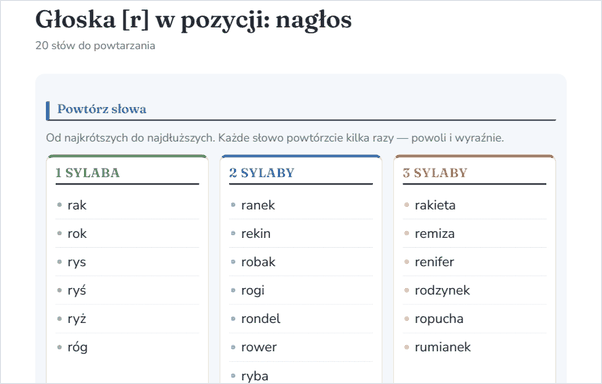This screenshot has height=384, width=602.
Task: Select the word ryż
Action: click(x=77, y=319)
